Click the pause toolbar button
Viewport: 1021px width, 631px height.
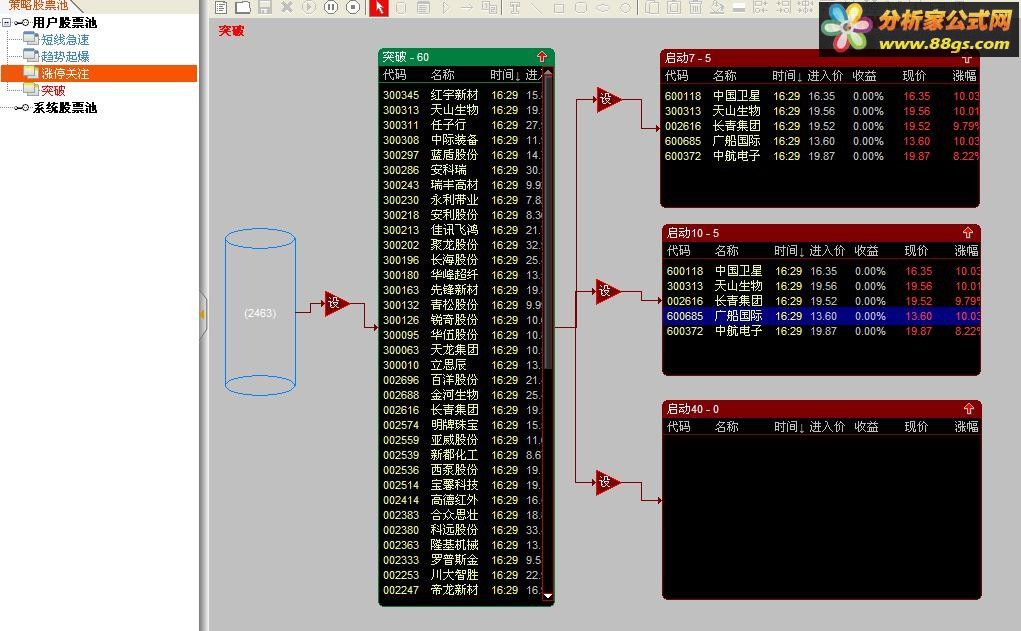(x=331, y=7)
